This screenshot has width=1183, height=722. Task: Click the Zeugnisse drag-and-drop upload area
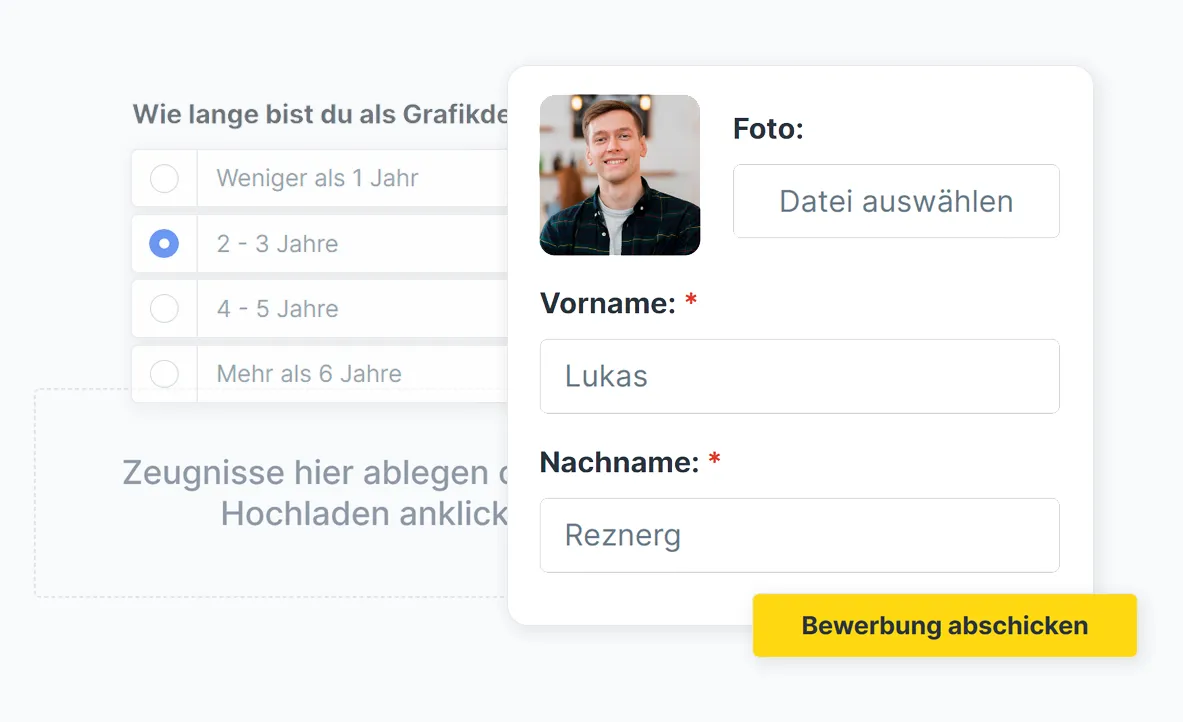tap(270, 494)
